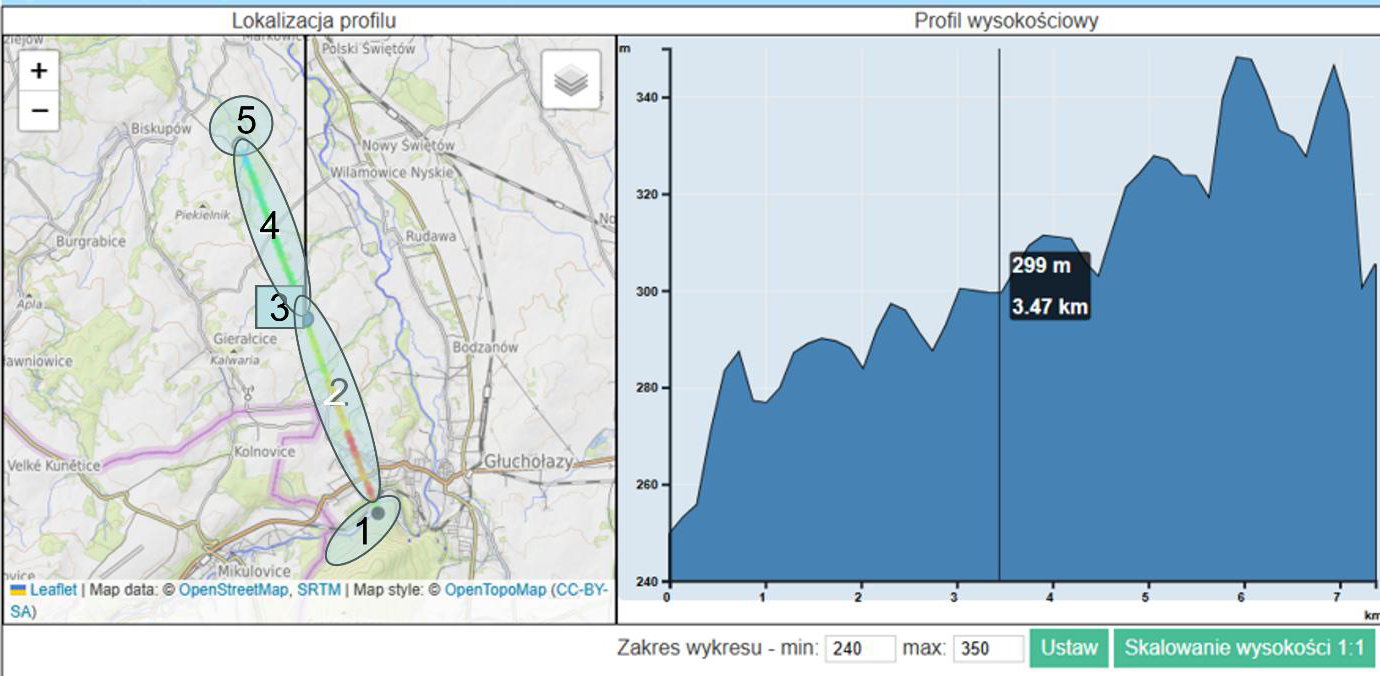1380x676 pixels.
Task: Click Skalowanie wysokości 1:1 button
Action: pyautogui.click(x=1244, y=648)
